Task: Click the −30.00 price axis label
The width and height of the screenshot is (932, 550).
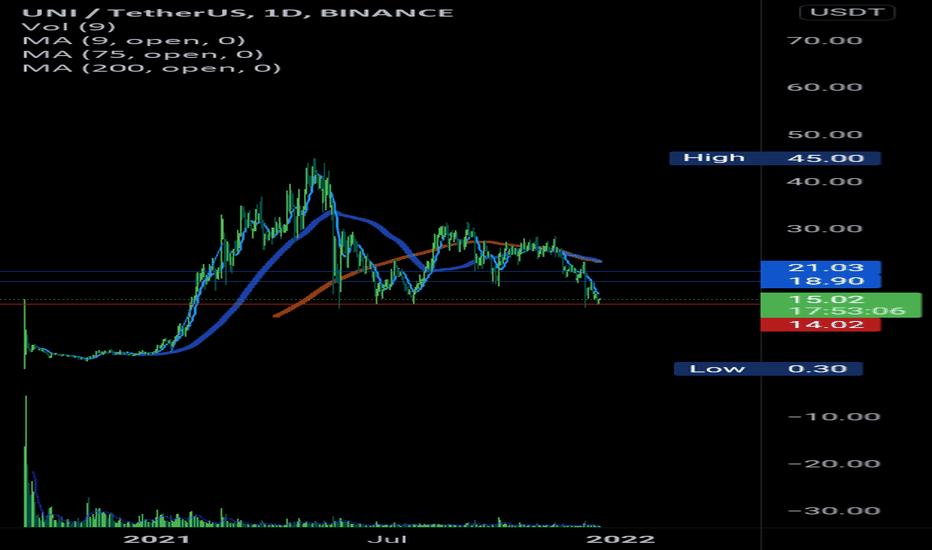Action: [834, 511]
